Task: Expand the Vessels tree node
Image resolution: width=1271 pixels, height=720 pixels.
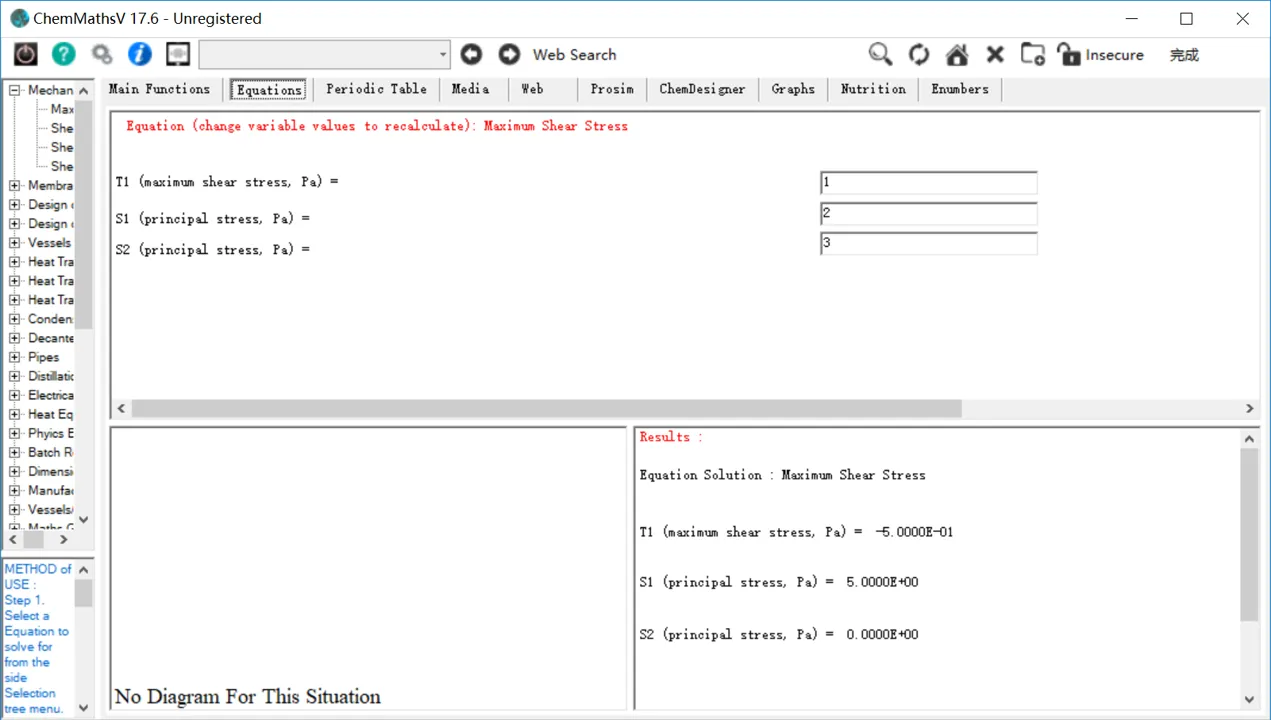Action: [15, 242]
